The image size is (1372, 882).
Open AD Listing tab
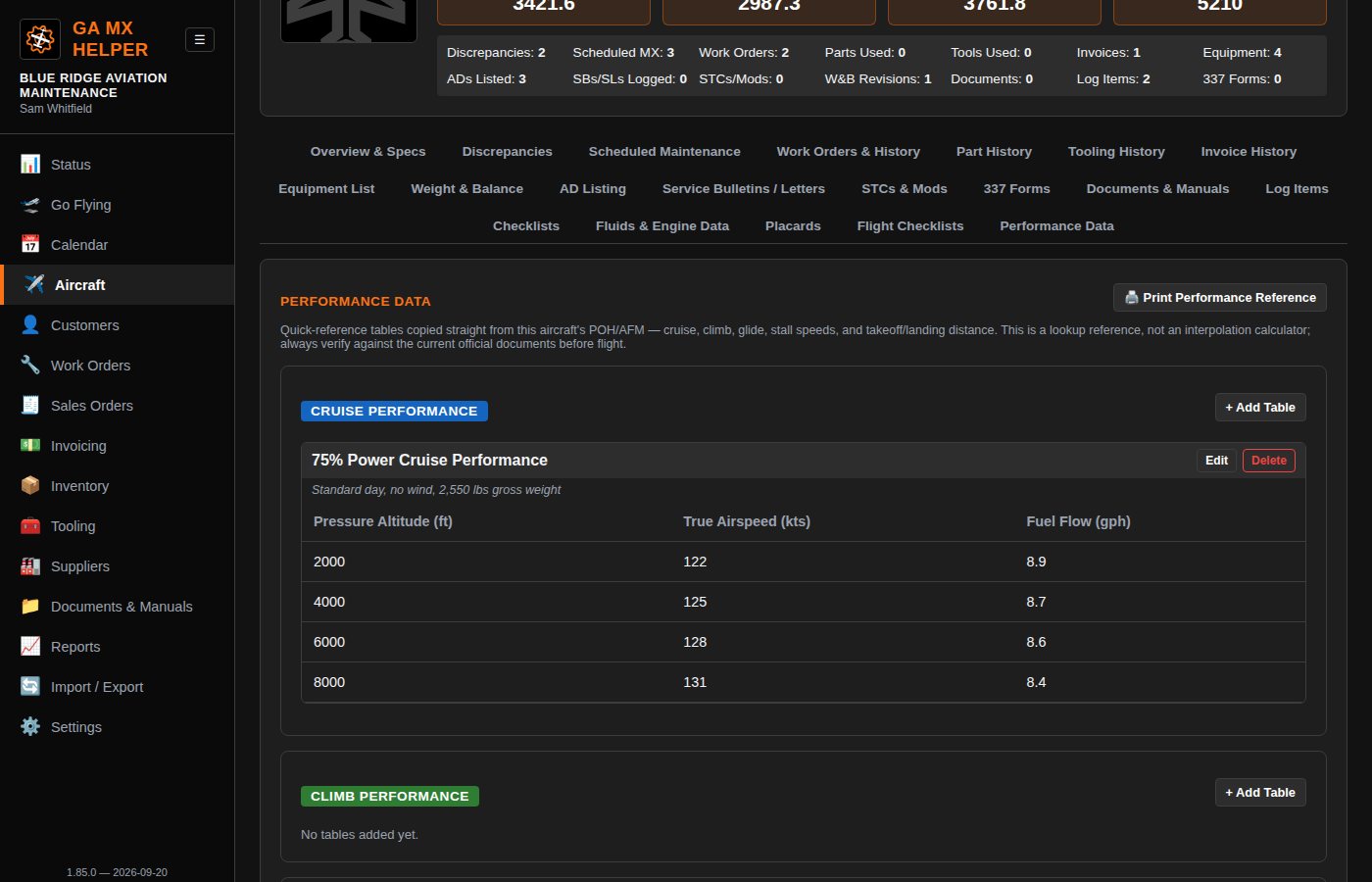click(593, 188)
